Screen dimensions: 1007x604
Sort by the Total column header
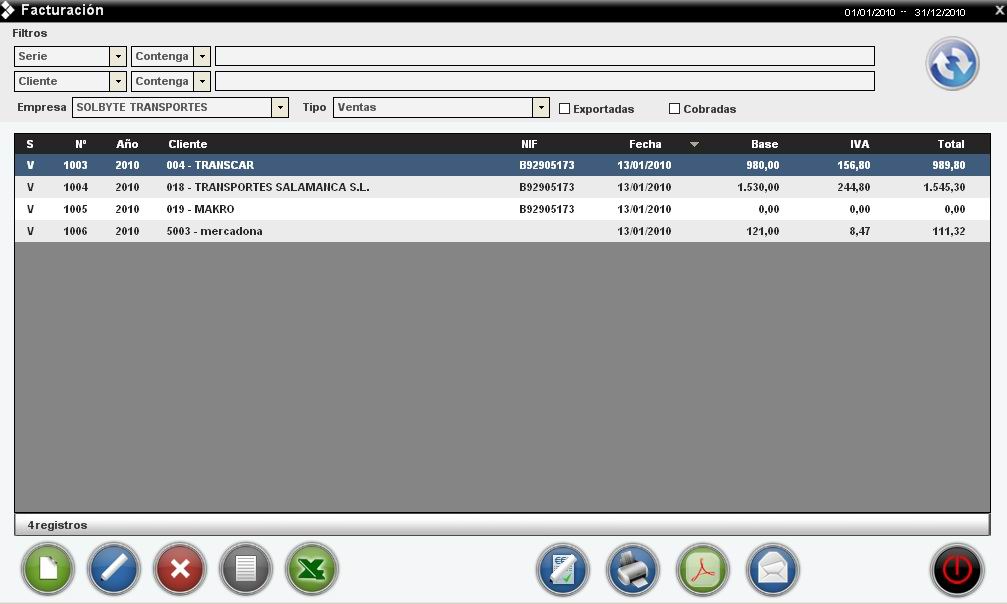pos(950,144)
